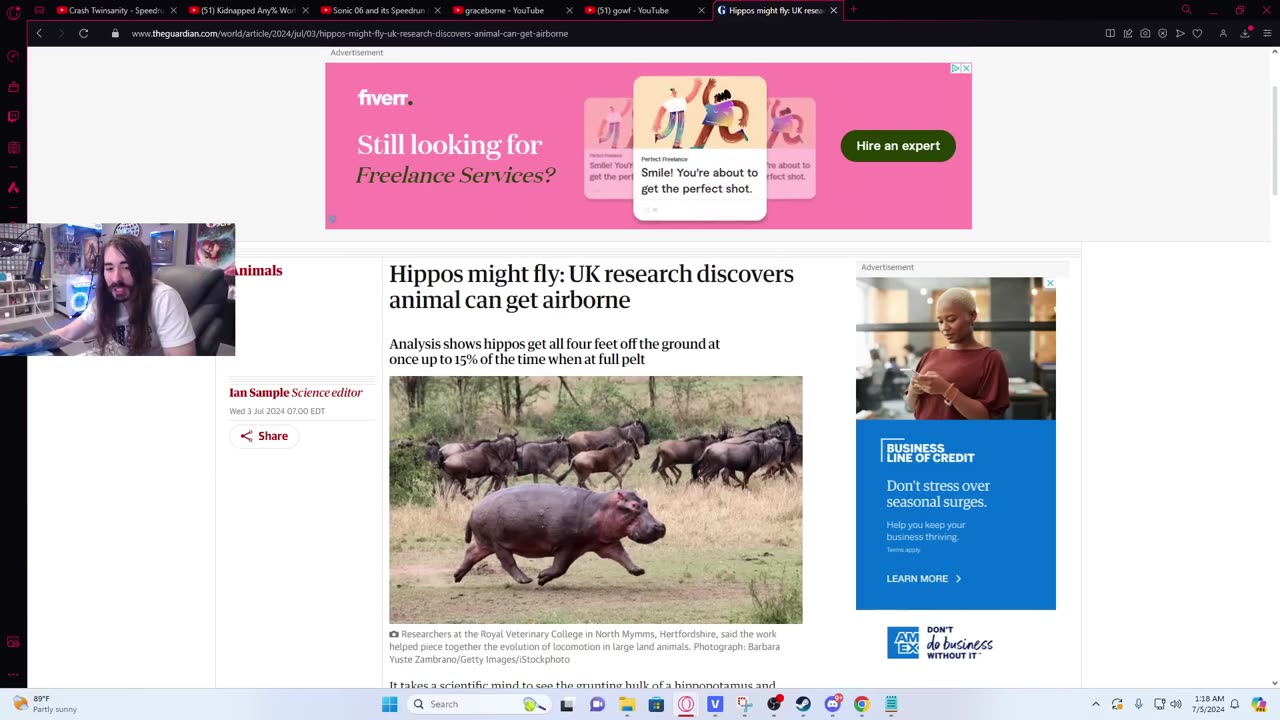The height and width of the screenshot is (720, 1280).
Task: Close the Fiverr banner advertisement
Action: coord(966,68)
